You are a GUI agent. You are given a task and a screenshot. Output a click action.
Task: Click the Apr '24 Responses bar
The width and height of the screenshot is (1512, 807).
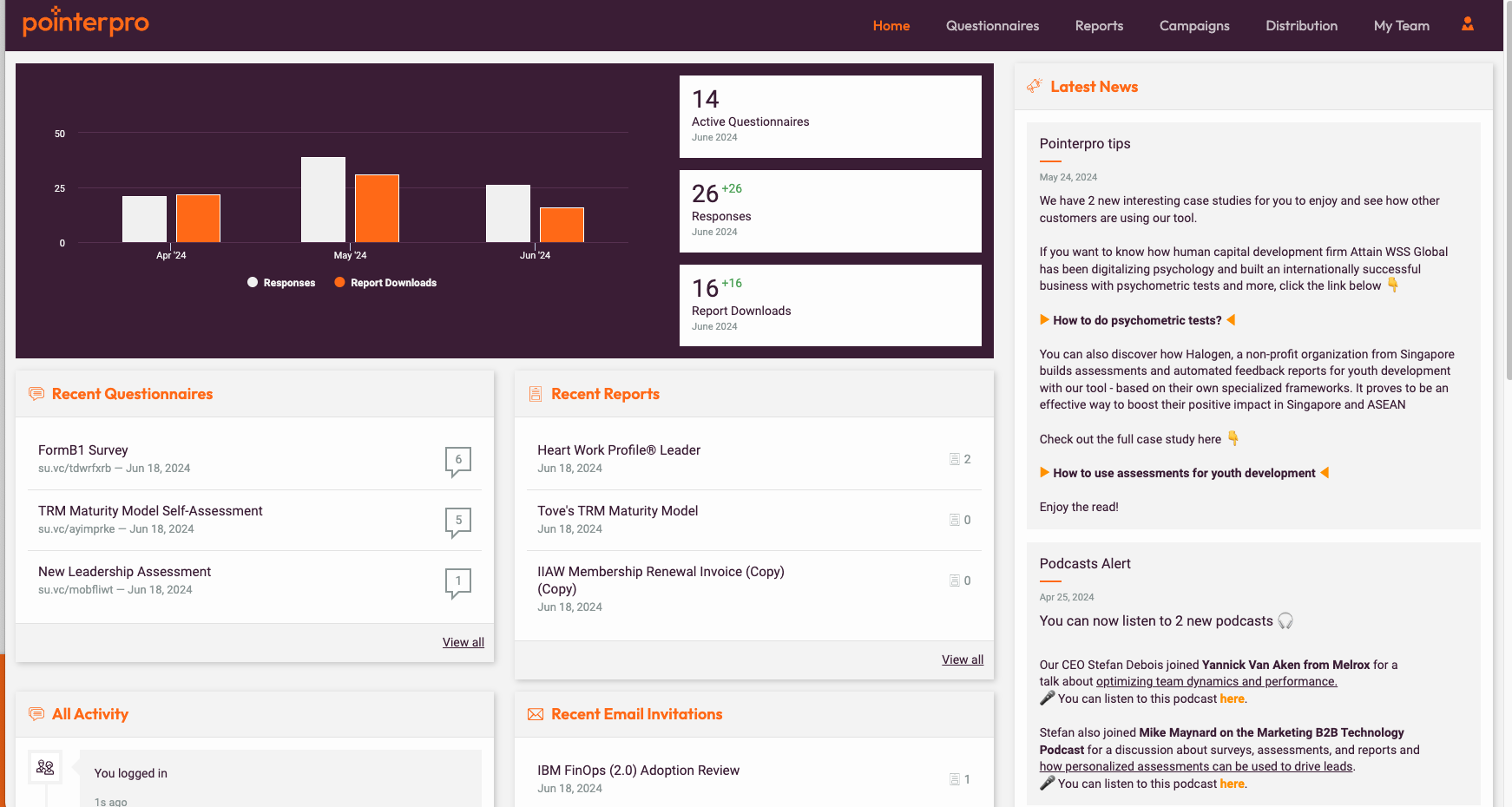144,219
